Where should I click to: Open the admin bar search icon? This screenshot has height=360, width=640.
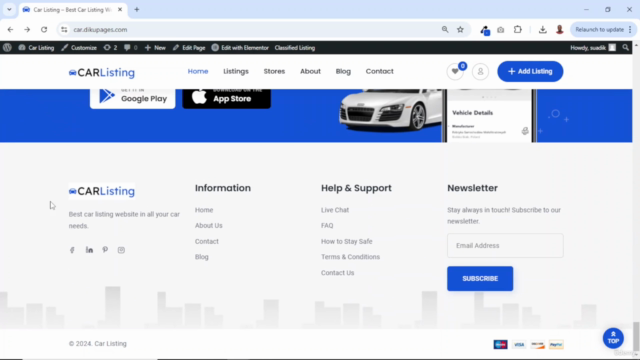pos(626,48)
